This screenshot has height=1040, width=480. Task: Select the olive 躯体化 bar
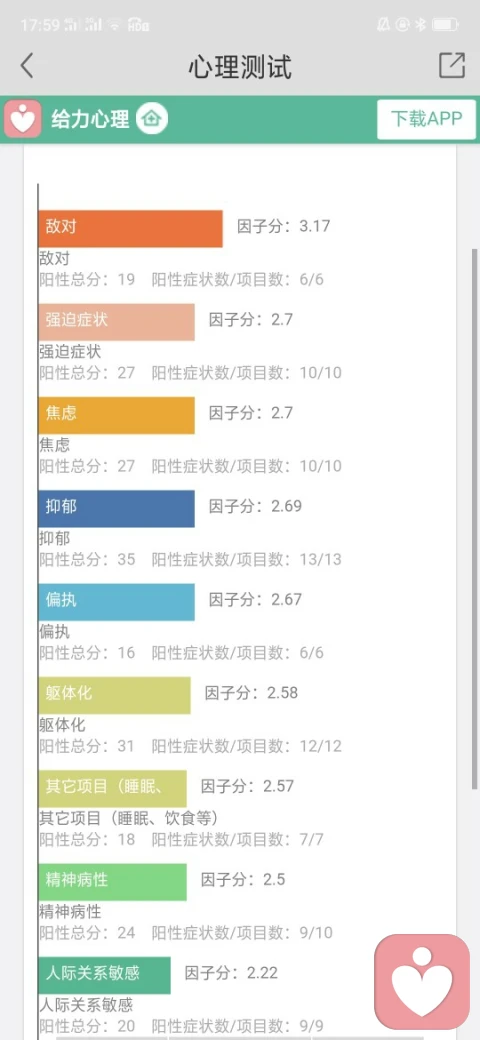point(115,695)
